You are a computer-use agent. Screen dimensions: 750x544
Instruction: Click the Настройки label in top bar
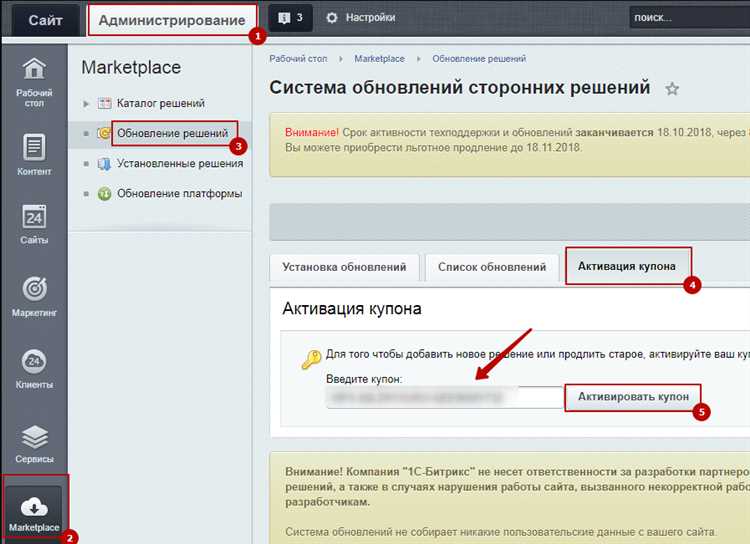[370, 18]
